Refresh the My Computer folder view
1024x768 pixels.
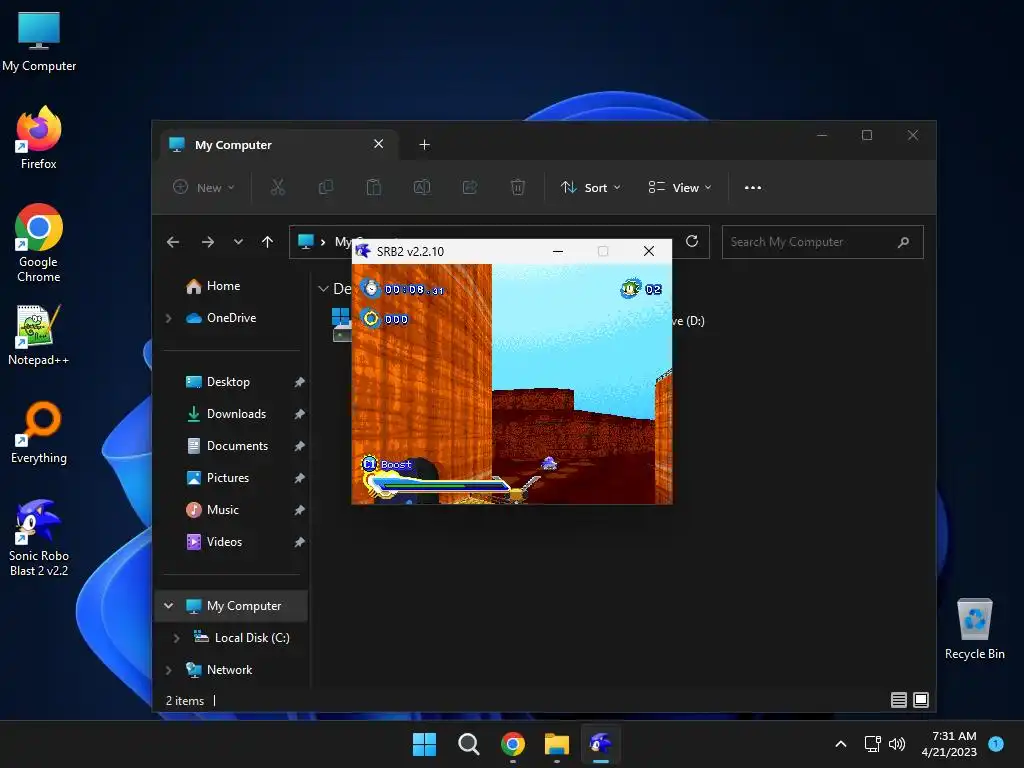click(692, 242)
